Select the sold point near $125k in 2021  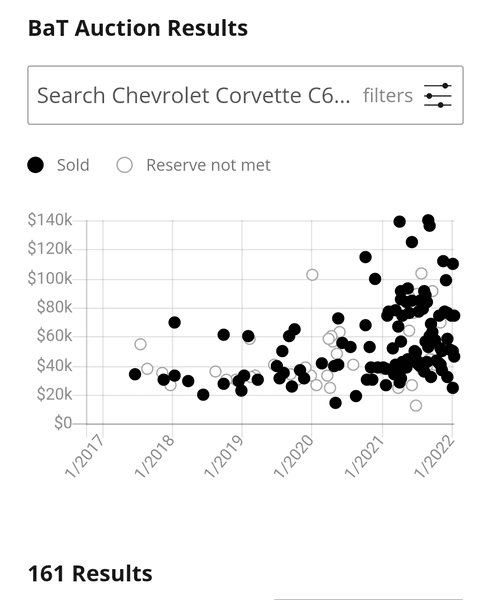pyautogui.click(x=412, y=242)
